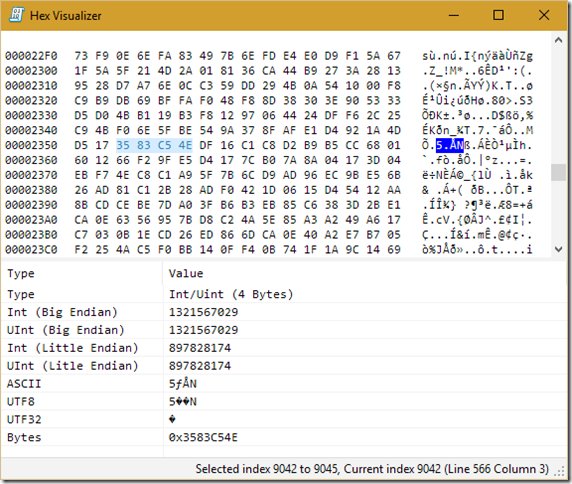Select offset 000023C0 row address
This screenshot has width=572, height=484.
click(x=31, y=249)
